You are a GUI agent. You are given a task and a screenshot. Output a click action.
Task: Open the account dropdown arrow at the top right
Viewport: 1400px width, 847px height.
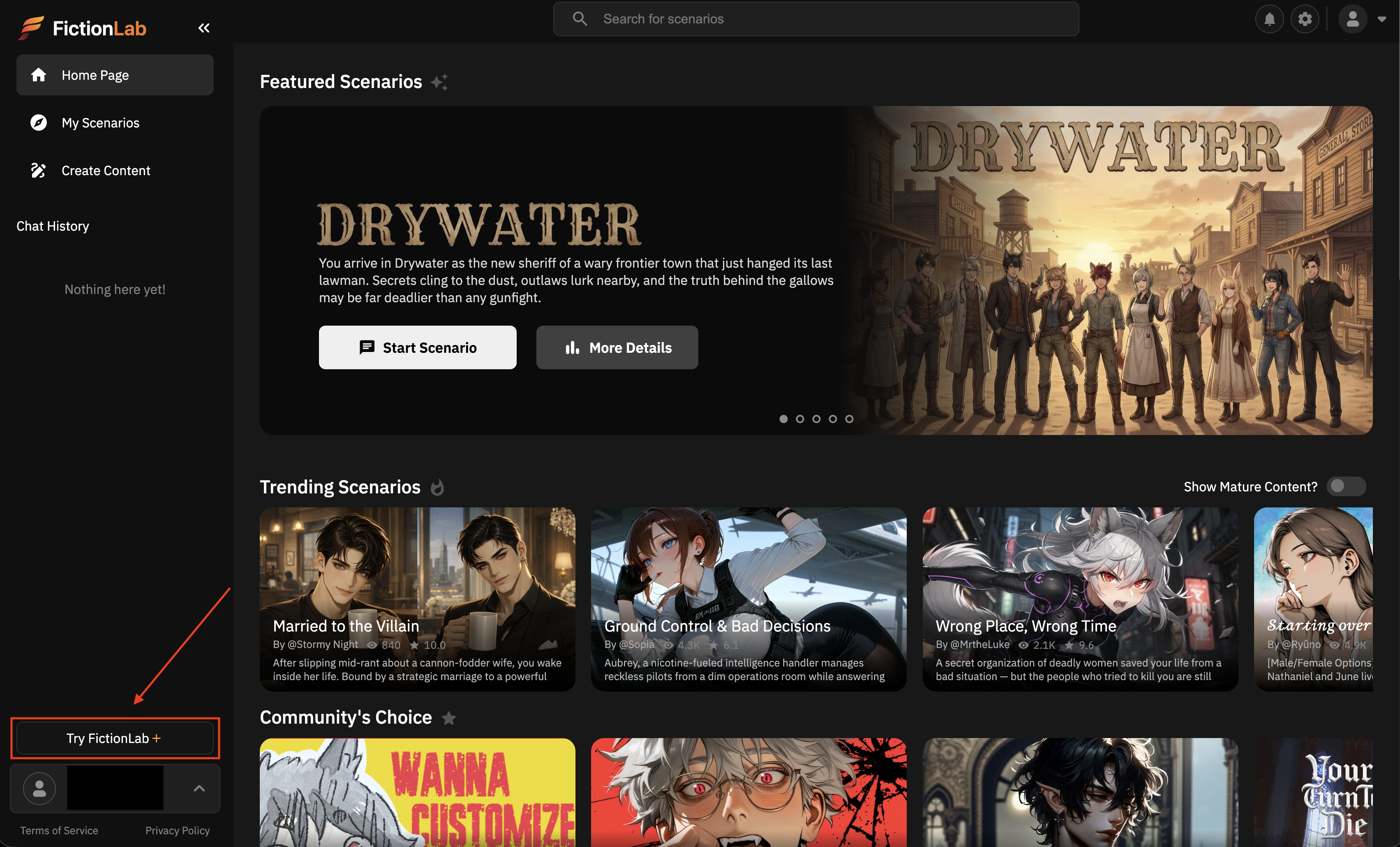(x=1382, y=19)
